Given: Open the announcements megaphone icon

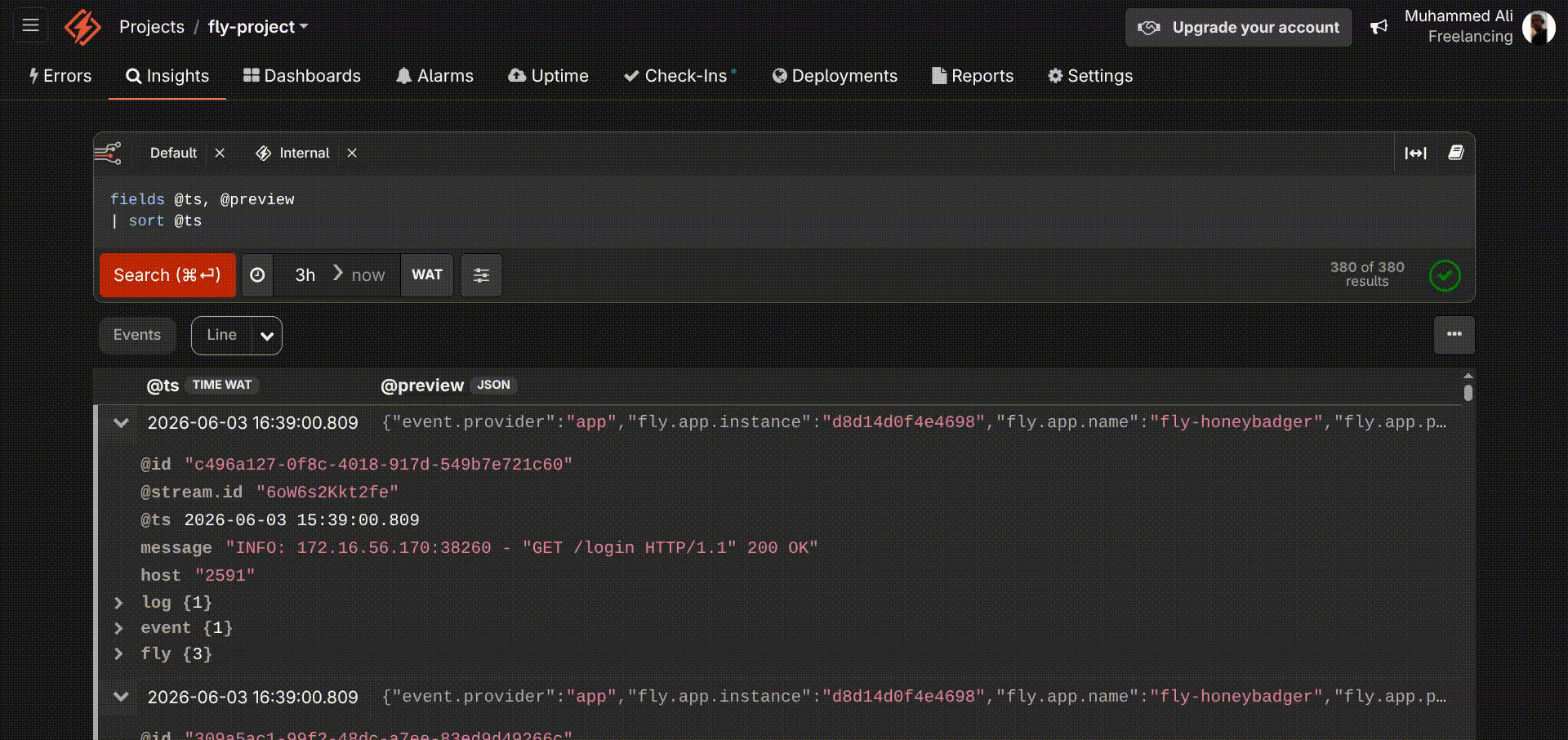Looking at the screenshot, I should [x=1379, y=27].
